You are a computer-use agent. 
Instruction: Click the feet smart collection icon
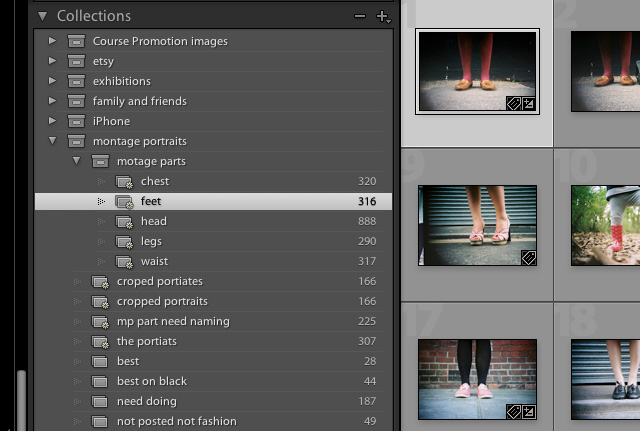124,202
